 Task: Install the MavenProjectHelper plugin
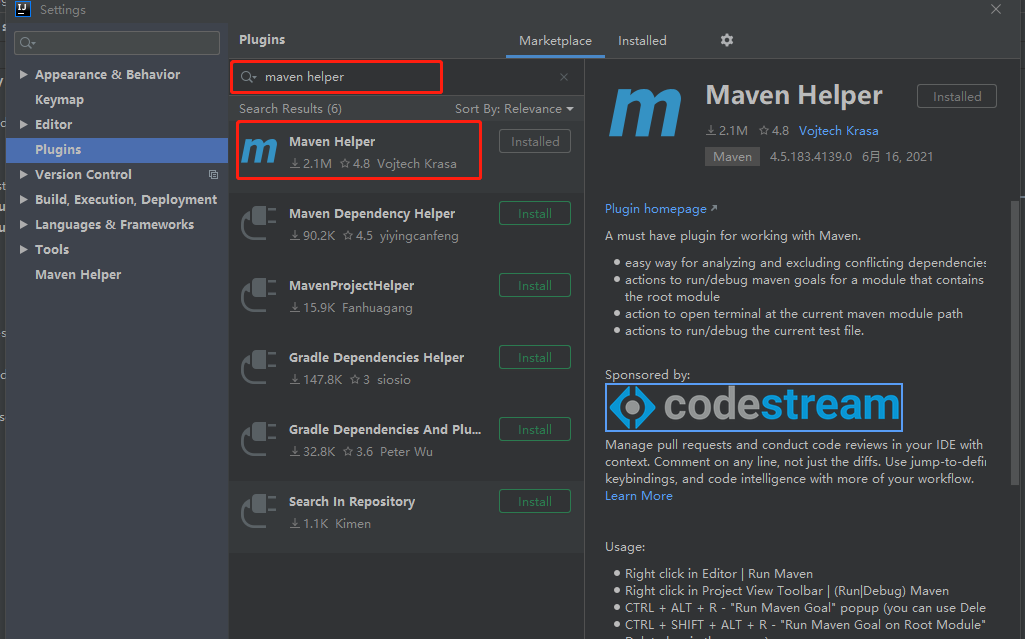[x=535, y=286]
